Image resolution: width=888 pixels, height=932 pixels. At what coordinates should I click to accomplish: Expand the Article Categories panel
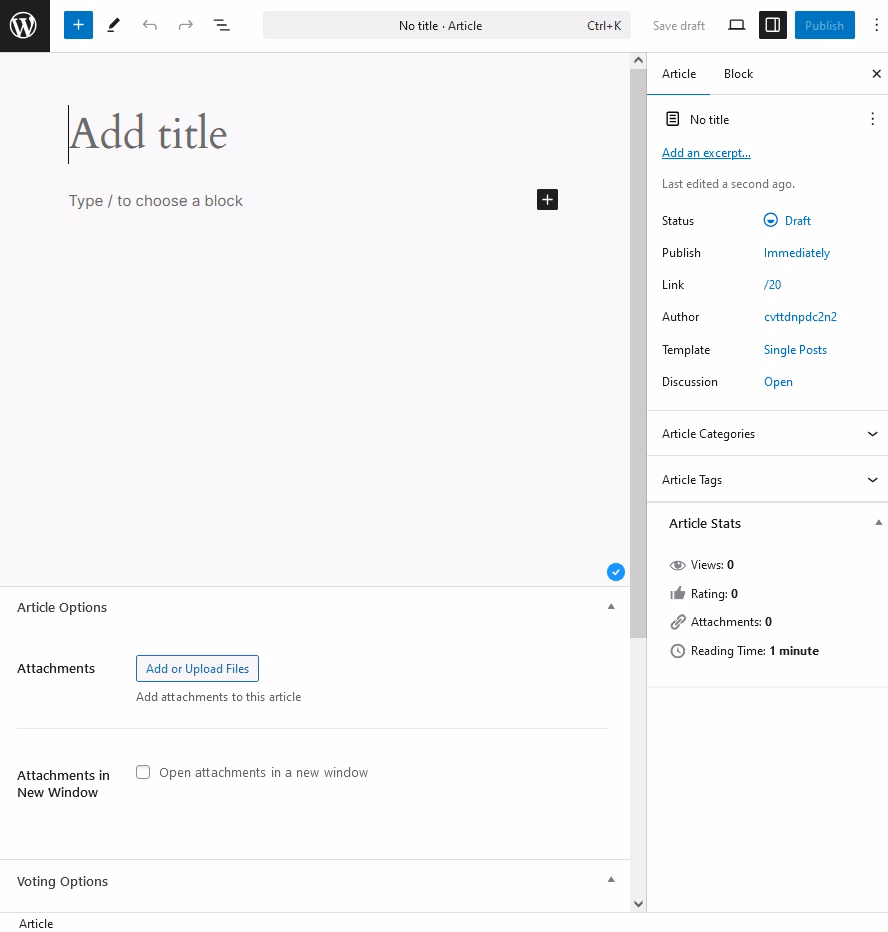pyautogui.click(x=767, y=433)
